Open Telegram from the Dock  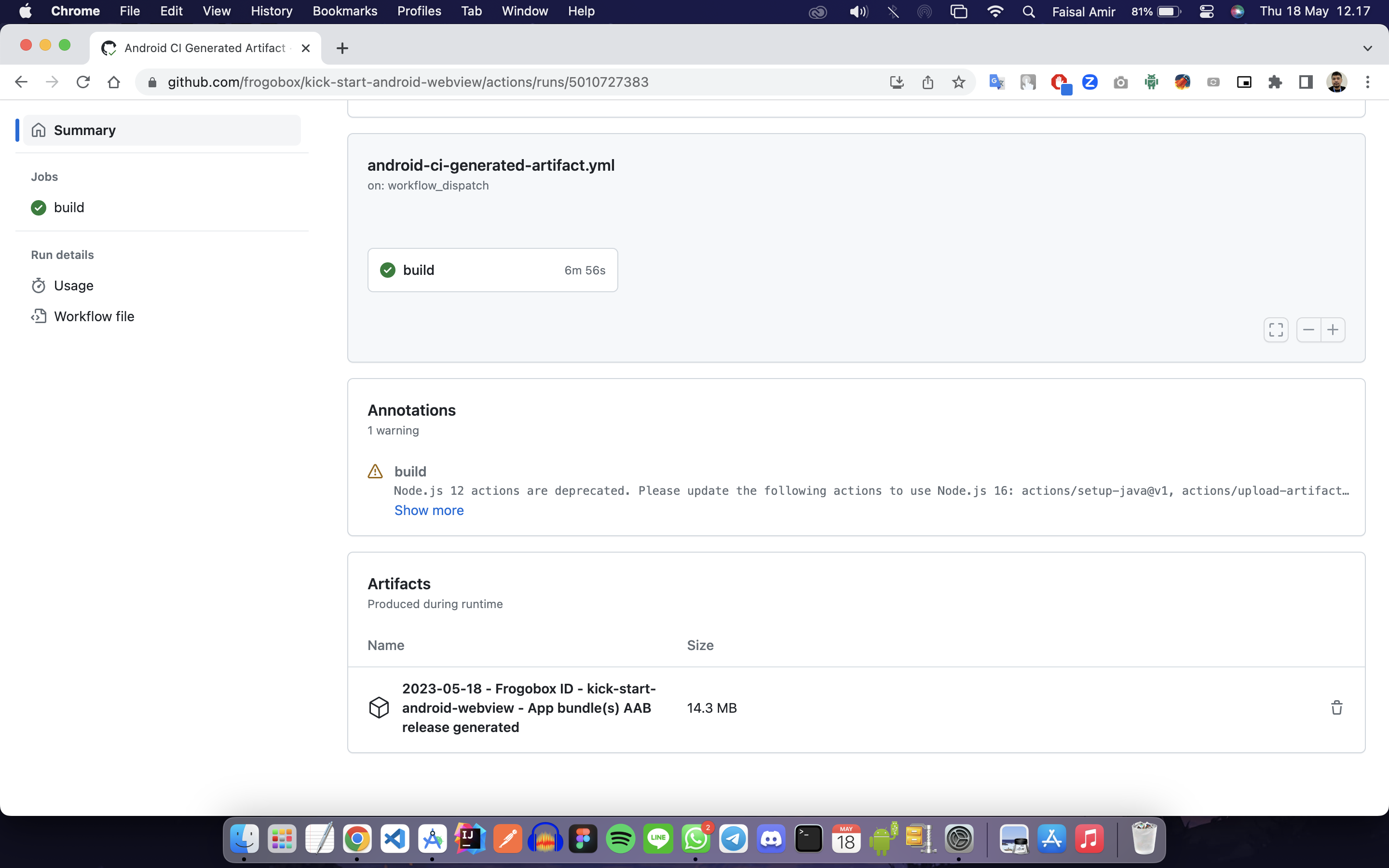tap(734, 839)
